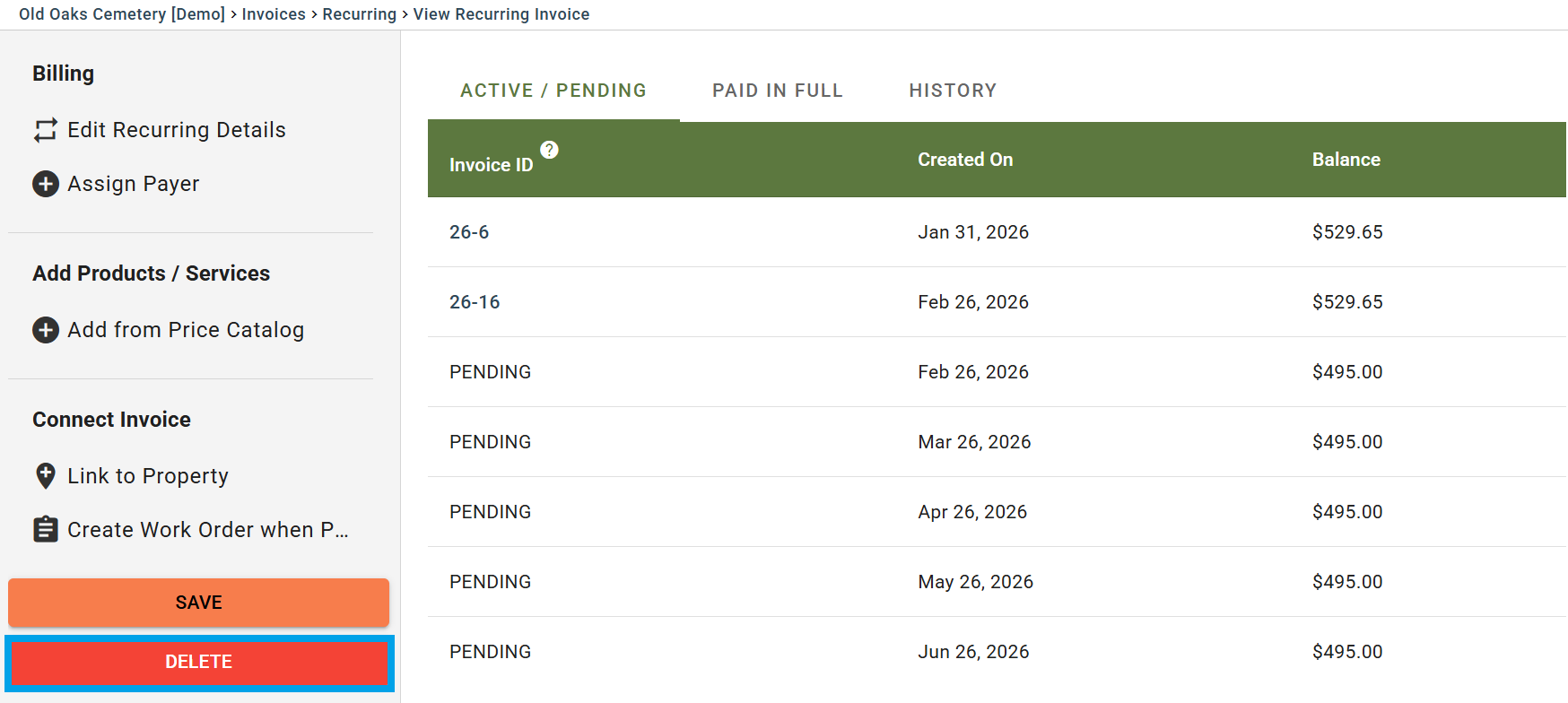Select the Active / Pending tab
Viewport: 1568px width, 703px height.
[553, 91]
